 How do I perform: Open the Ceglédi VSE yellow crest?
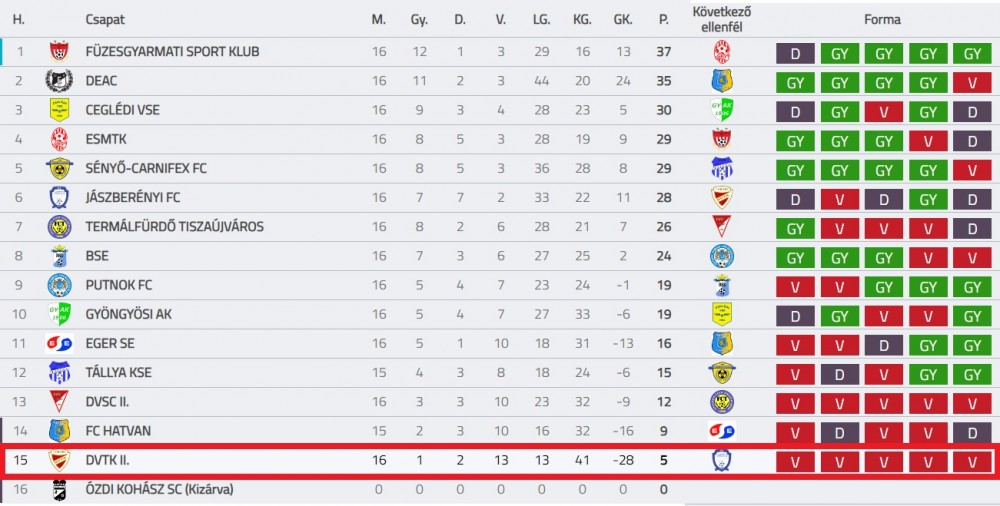click(59, 110)
